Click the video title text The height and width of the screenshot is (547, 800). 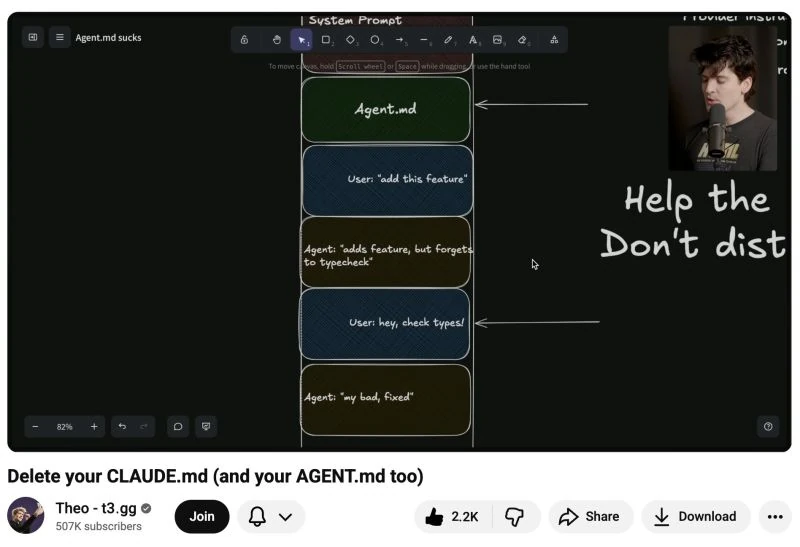coord(215,476)
